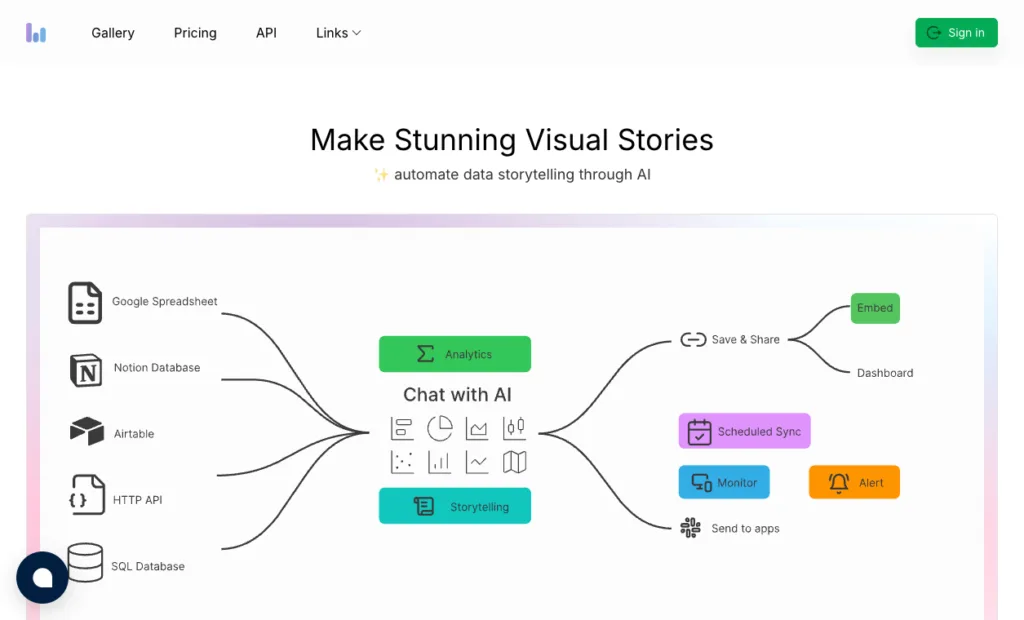Select the map chart icon

point(514,462)
